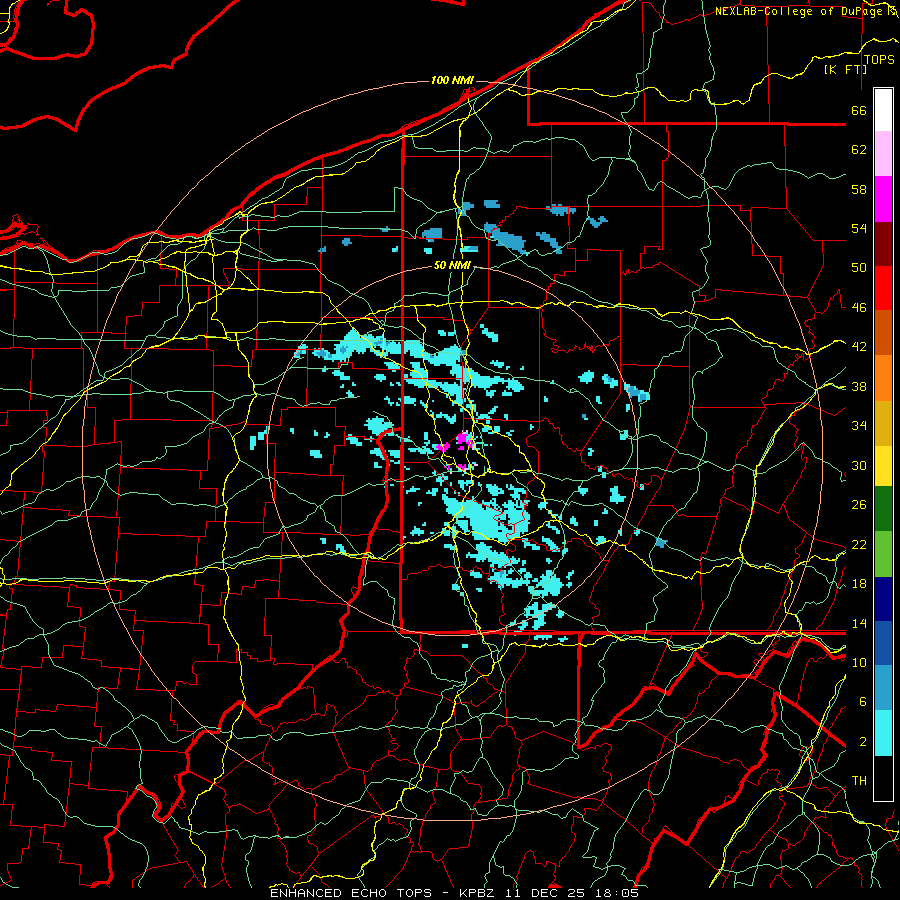Select the 14 scale label

point(859,623)
